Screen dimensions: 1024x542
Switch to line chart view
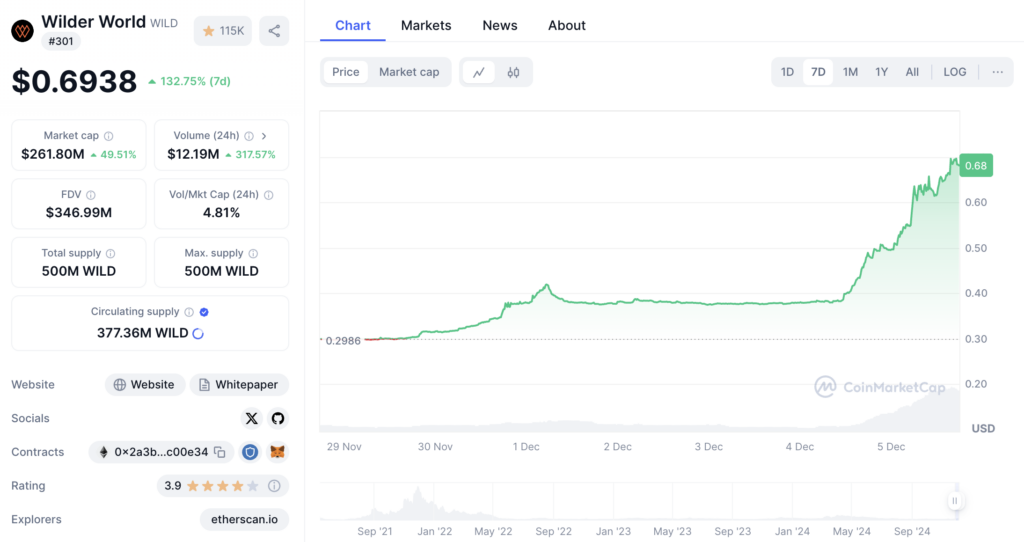point(479,72)
